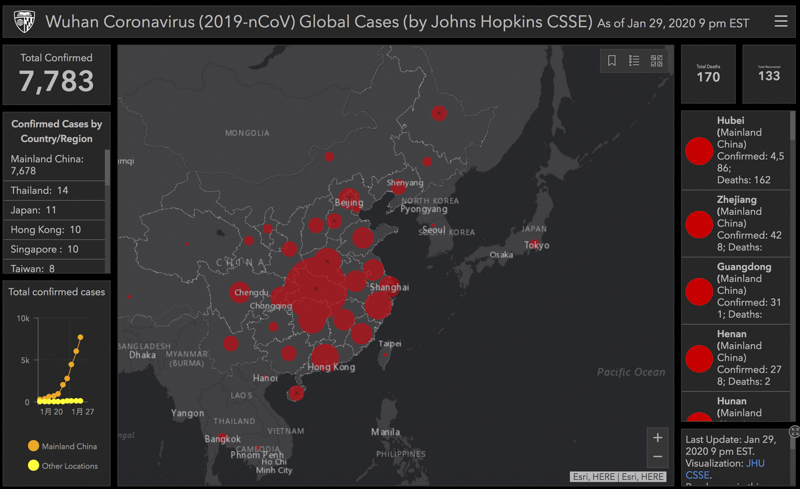The height and width of the screenshot is (489, 800).
Task: Click the Johns Hopkins shield logo
Action: click(x=21, y=21)
